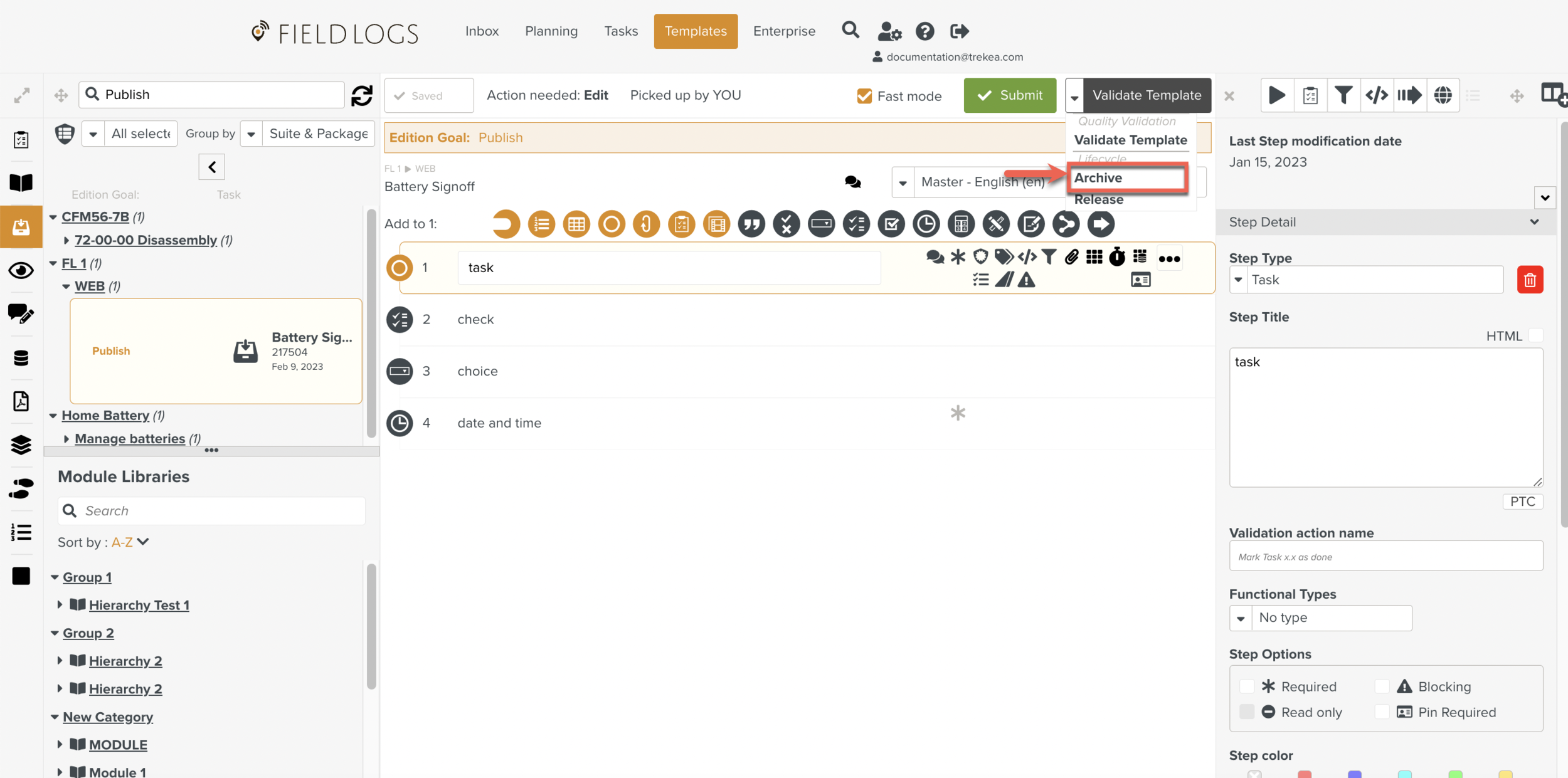Viewport: 1568px width, 778px height.
Task: Open the globe language icon
Action: (1443, 95)
